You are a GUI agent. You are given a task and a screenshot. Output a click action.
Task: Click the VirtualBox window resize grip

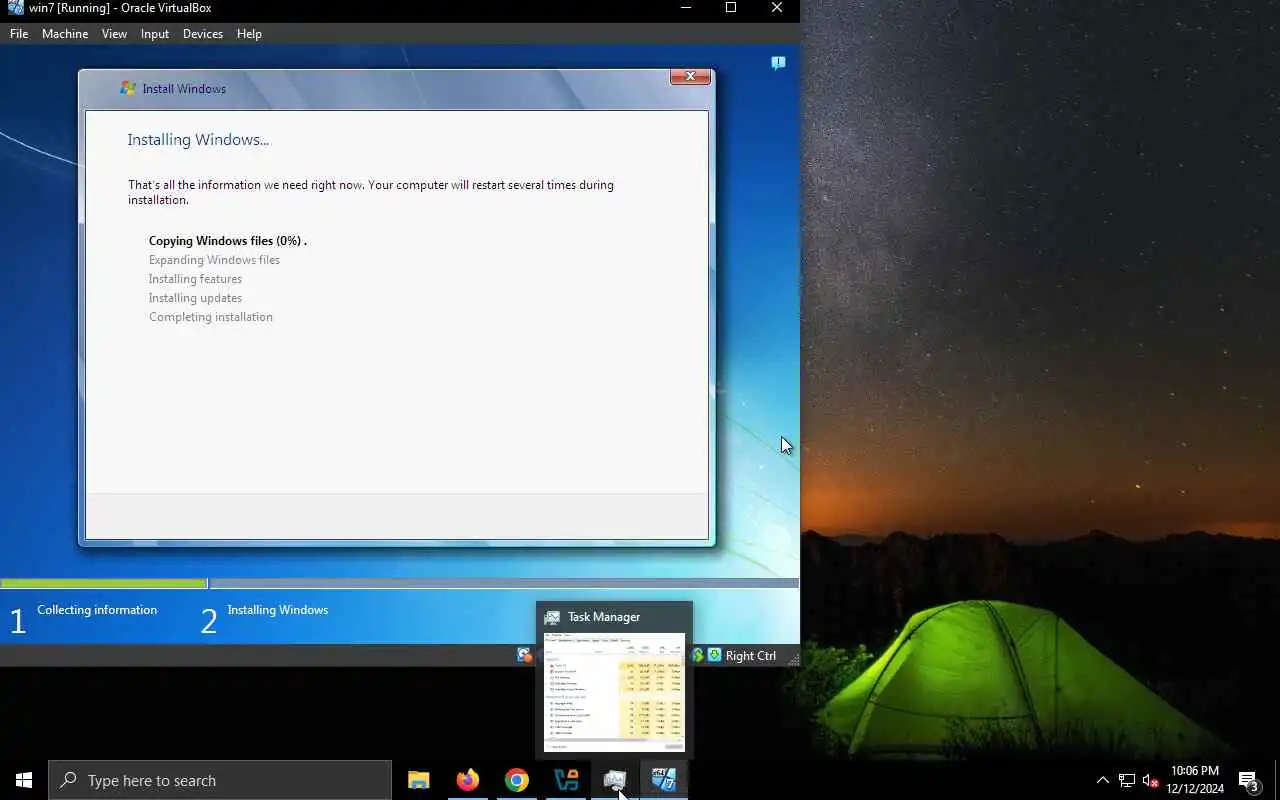(793, 658)
